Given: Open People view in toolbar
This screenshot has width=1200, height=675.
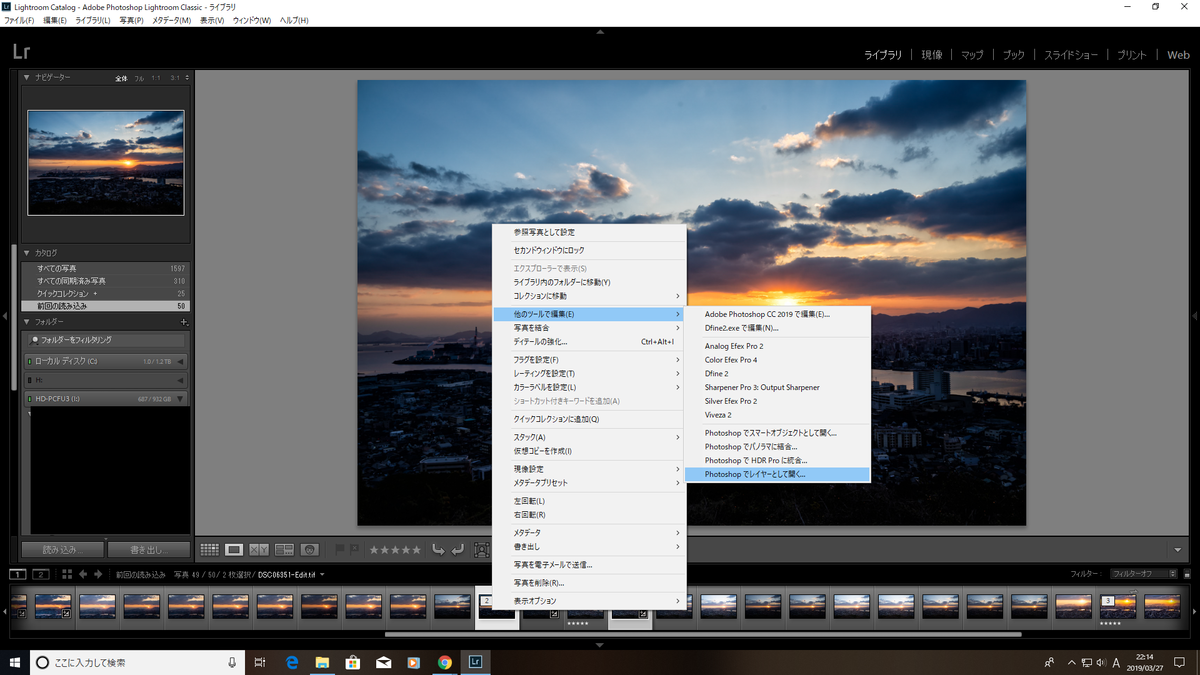Looking at the screenshot, I should click(x=309, y=549).
